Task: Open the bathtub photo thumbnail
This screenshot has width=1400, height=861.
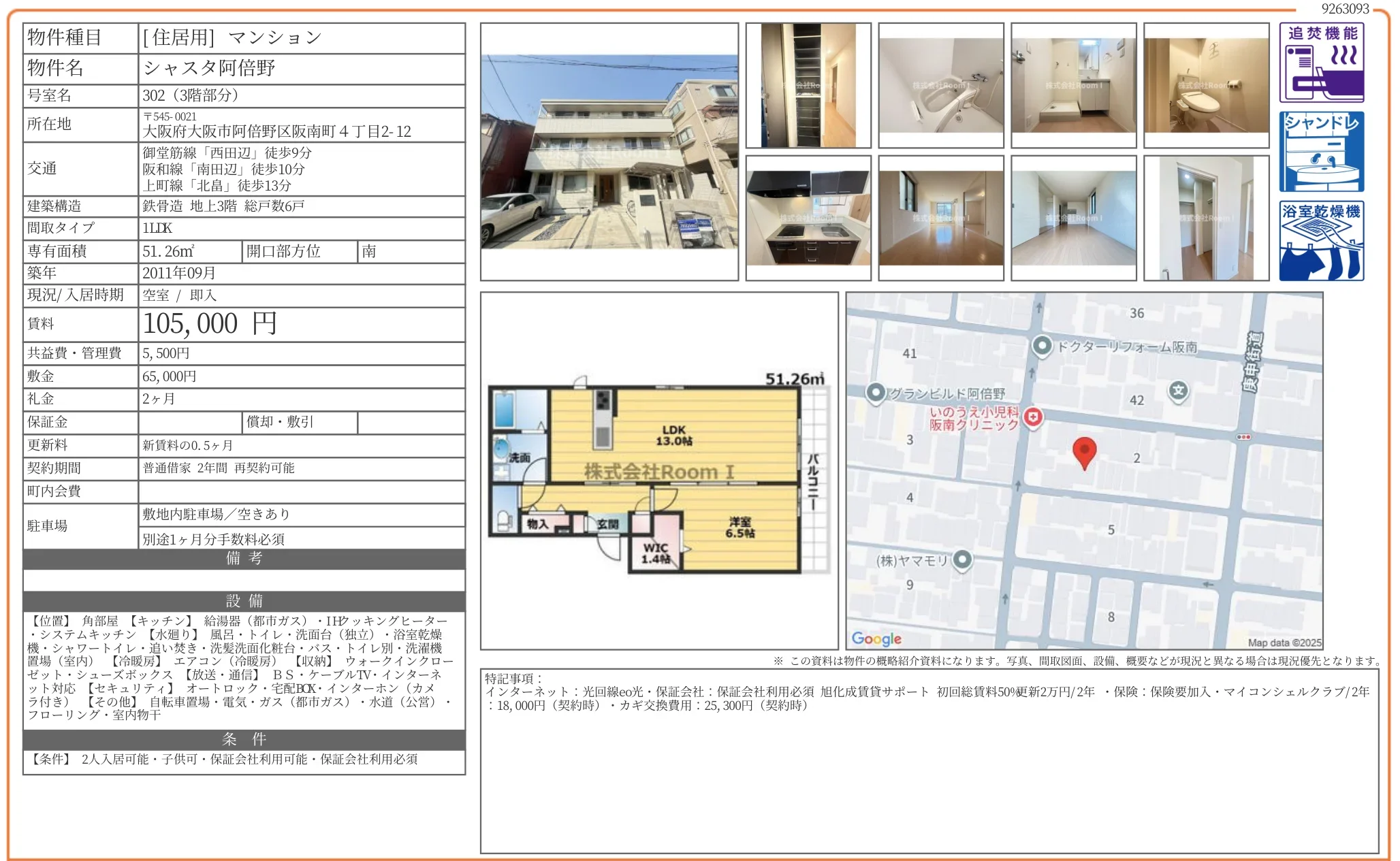Action: point(940,85)
